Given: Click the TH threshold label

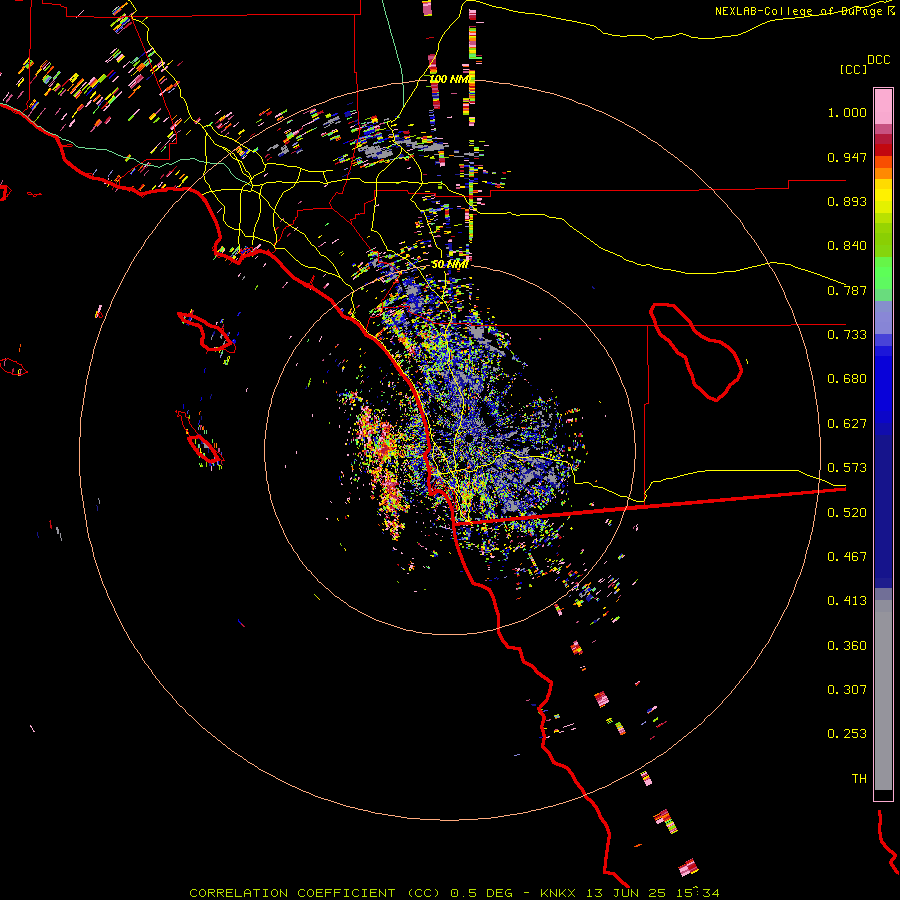Looking at the screenshot, I should click(x=859, y=779).
